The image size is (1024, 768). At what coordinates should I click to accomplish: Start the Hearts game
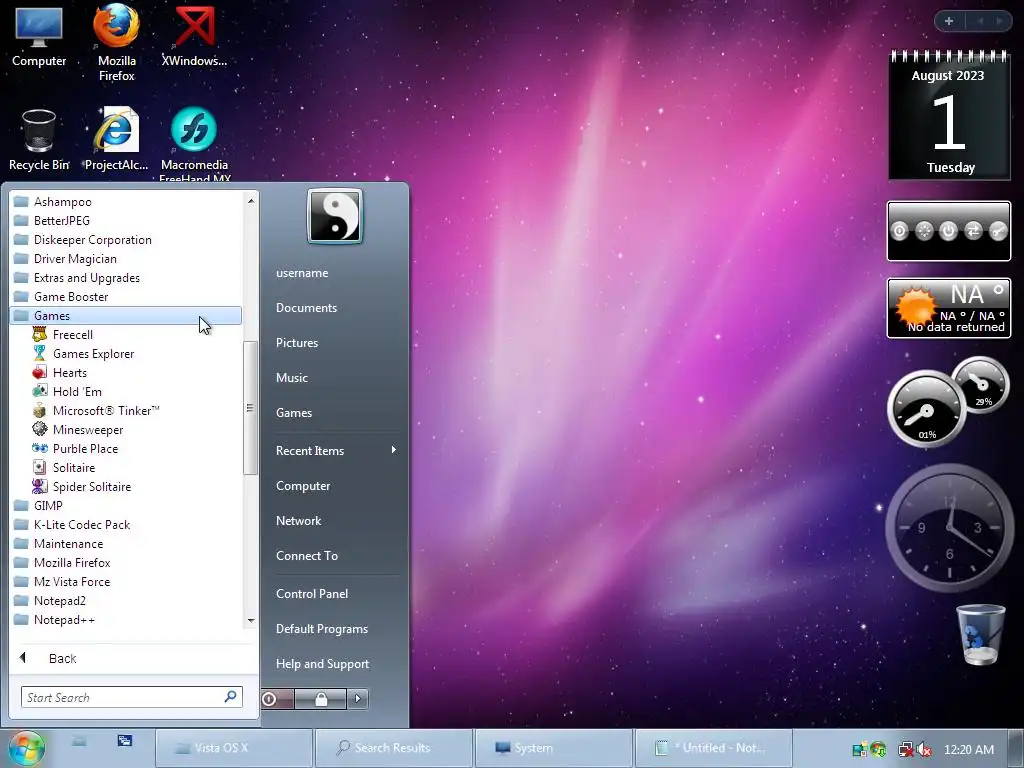pos(70,372)
